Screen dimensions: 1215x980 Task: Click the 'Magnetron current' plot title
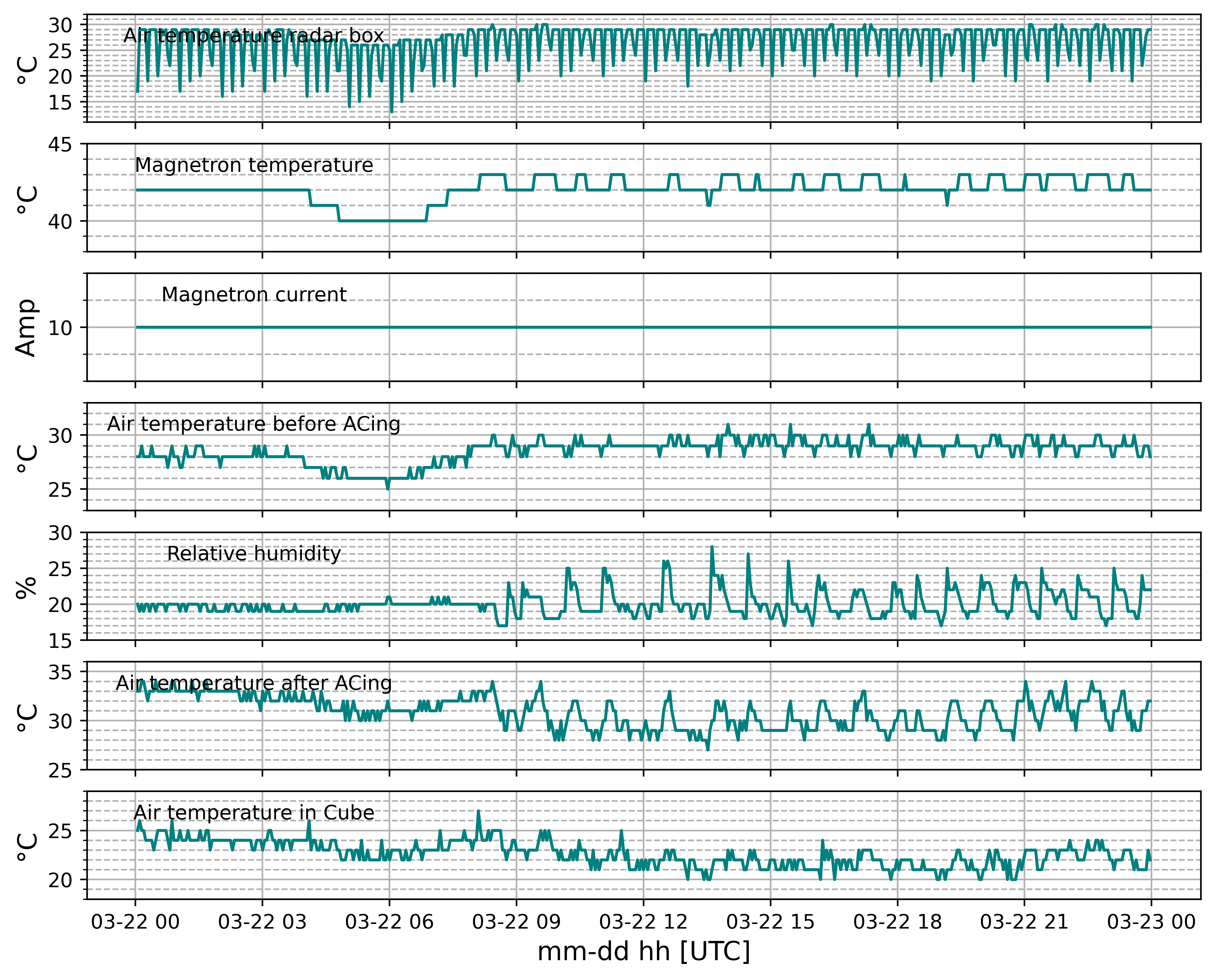tap(254, 295)
